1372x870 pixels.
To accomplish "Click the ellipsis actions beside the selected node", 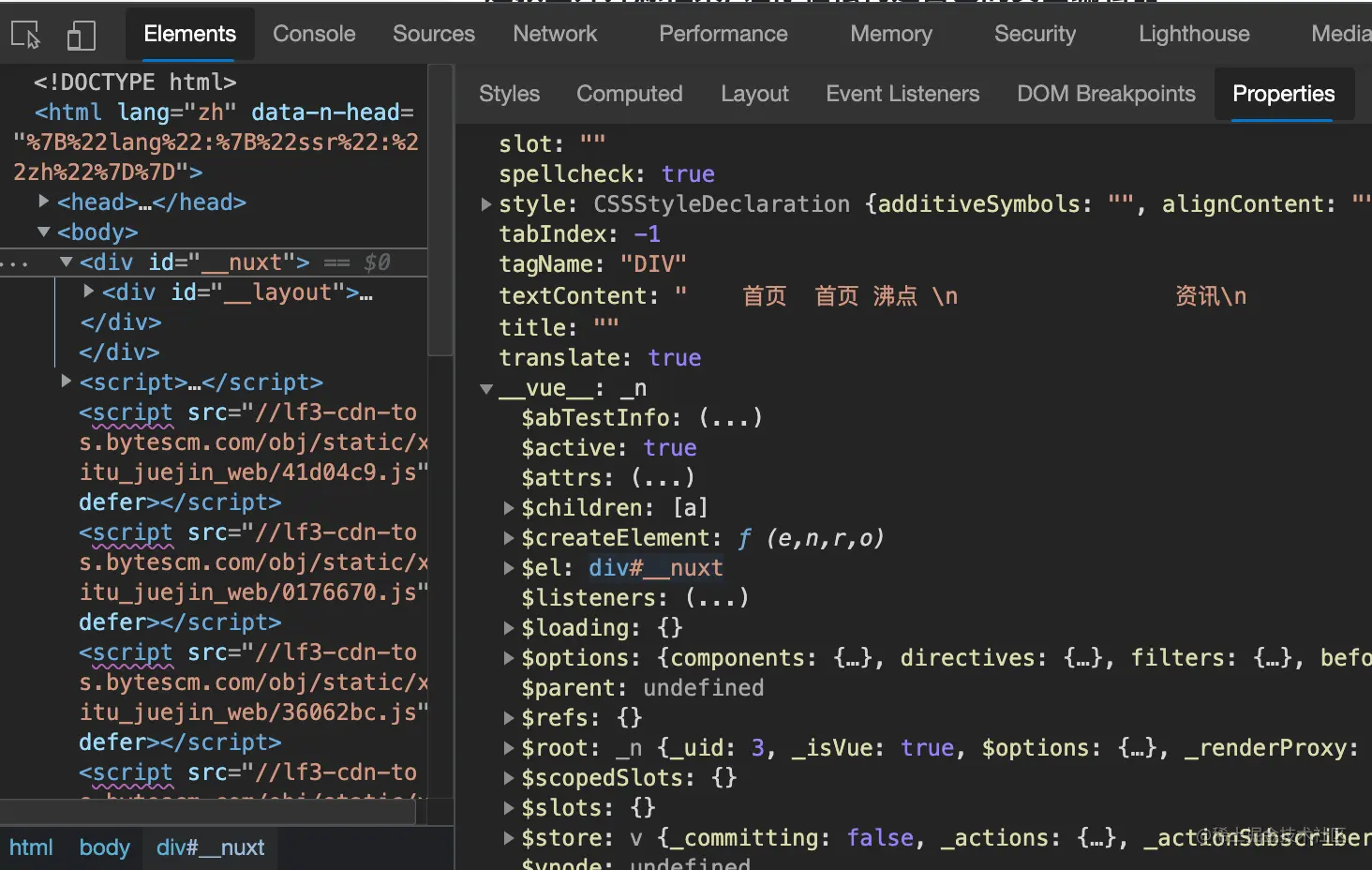I will point(14,263).
